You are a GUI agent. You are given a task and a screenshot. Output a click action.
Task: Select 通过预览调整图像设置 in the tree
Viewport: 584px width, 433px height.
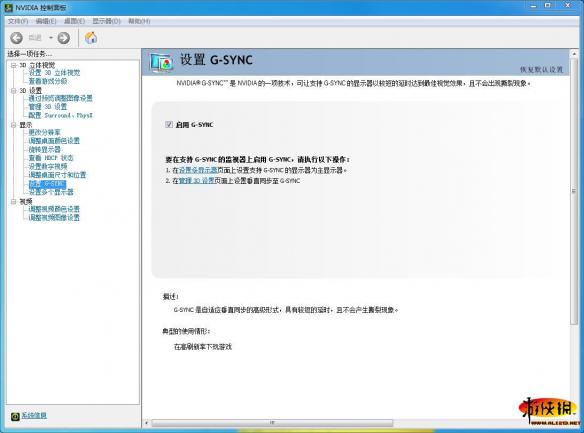click(x=61, y=99)
